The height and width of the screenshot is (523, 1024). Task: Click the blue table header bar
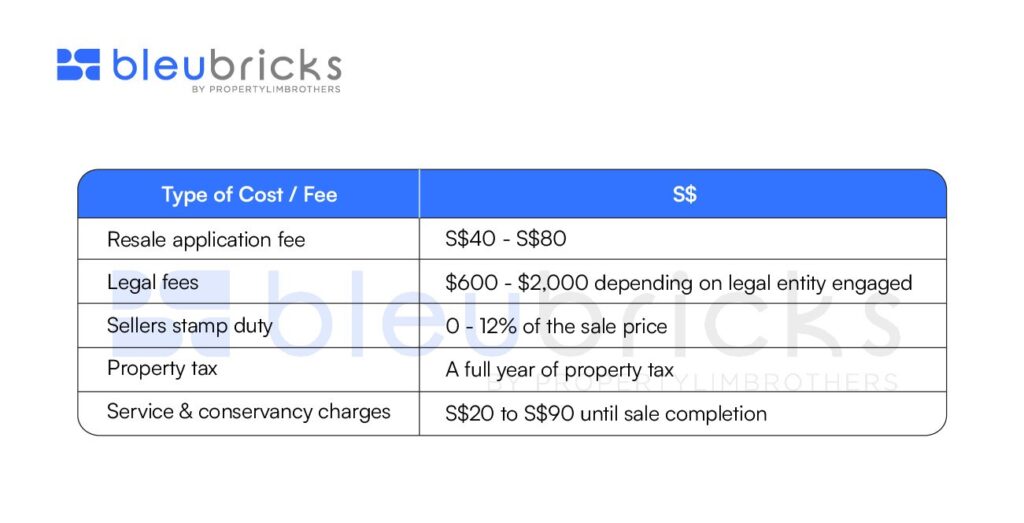512,194
